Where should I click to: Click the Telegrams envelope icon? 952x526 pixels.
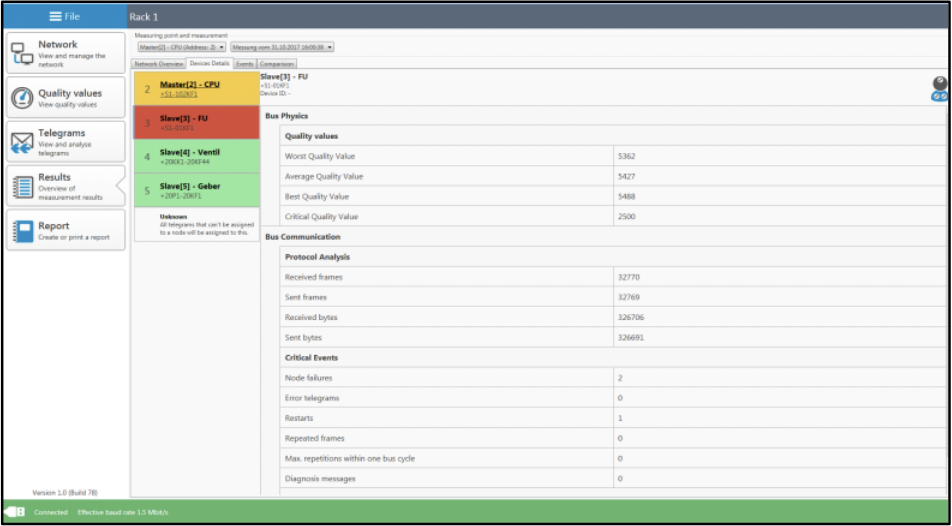click(x=22, y=142)
